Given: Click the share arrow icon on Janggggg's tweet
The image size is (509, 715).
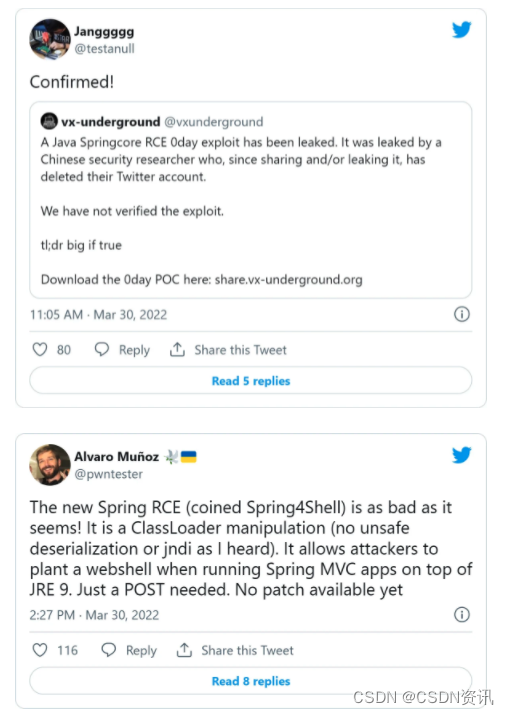Looking at the screenshot, I should point(177,349).
